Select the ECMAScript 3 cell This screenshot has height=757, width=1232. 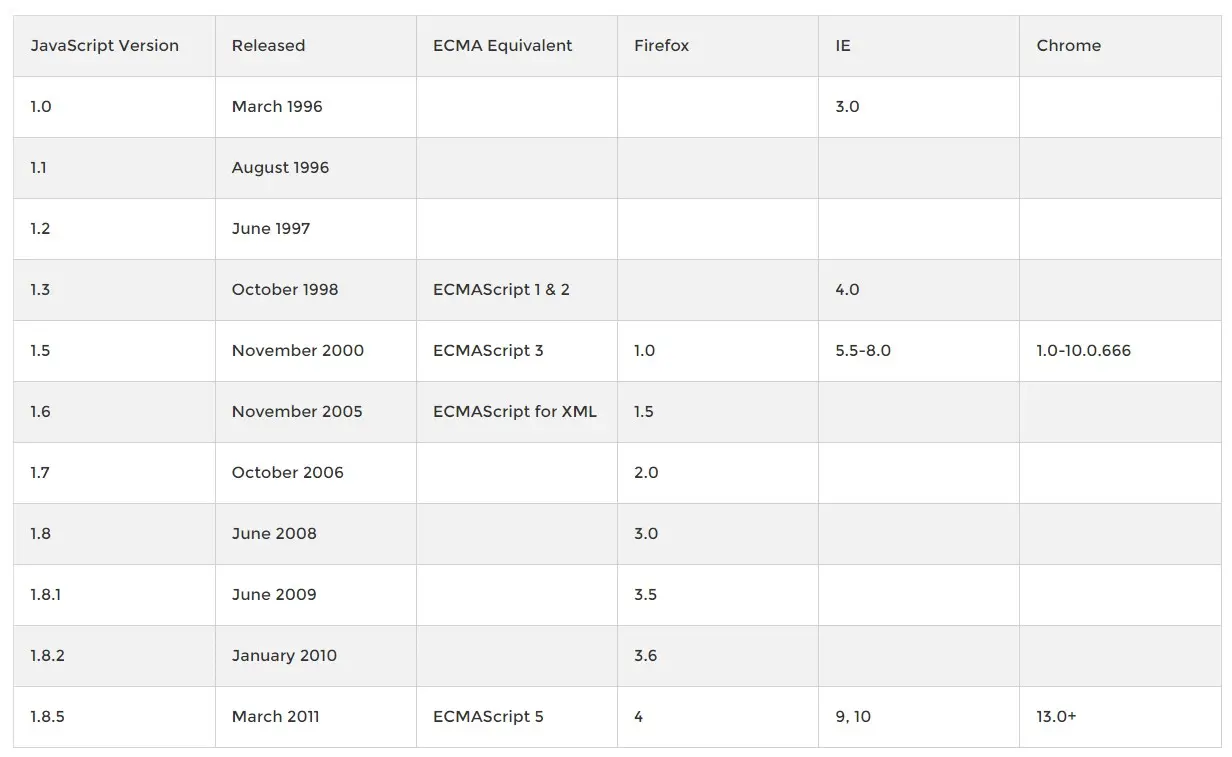pos(517,351)
